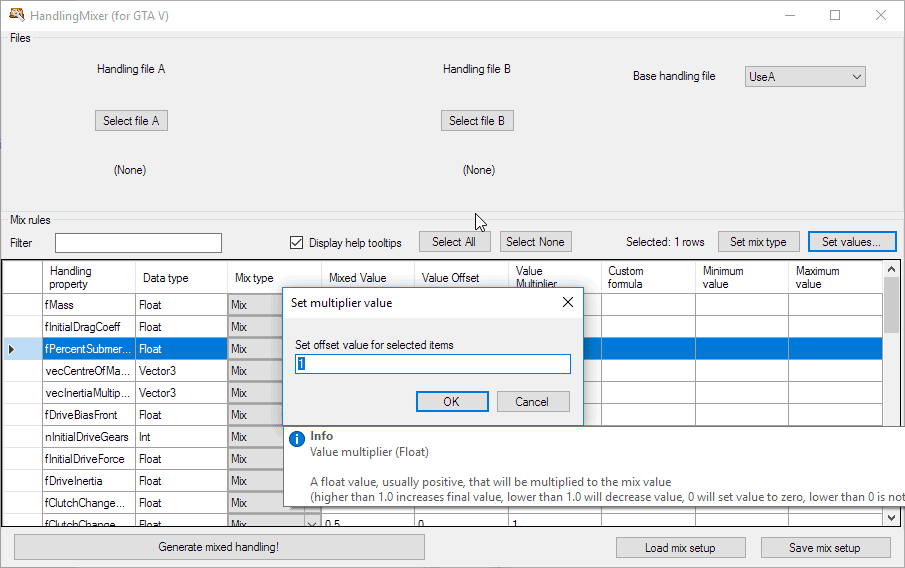Cancel the Set multiplier value dialog
This screenshot has width=905, height=568.
click(x=533, y=402)
